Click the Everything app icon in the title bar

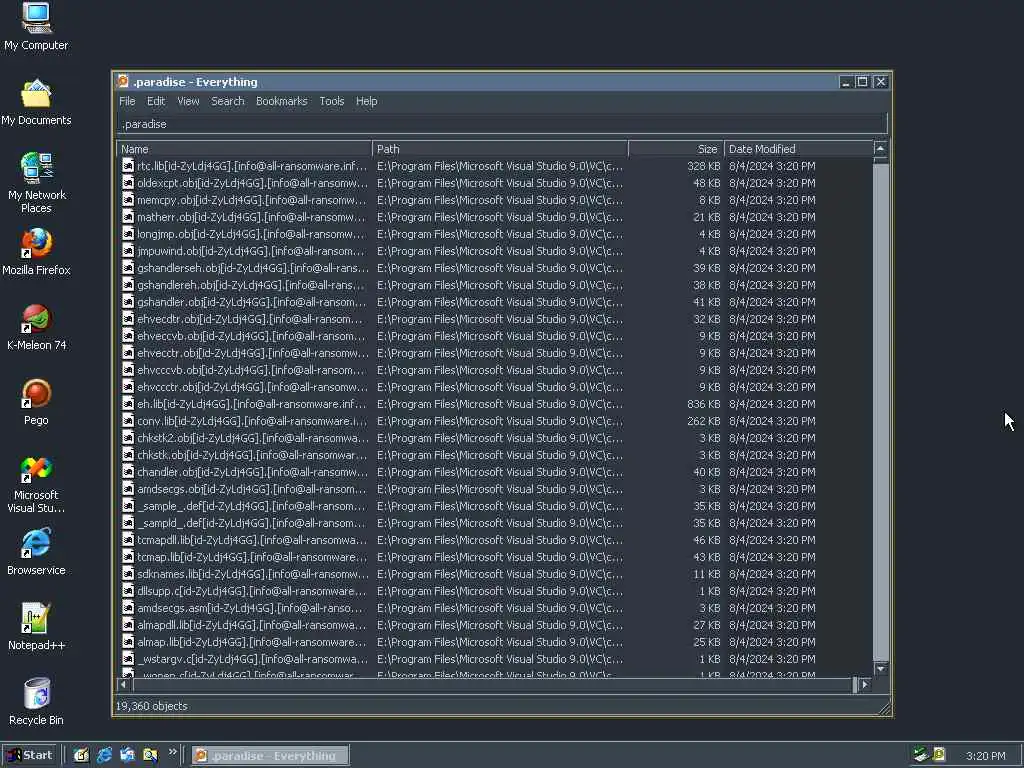[x=123, y=82]
